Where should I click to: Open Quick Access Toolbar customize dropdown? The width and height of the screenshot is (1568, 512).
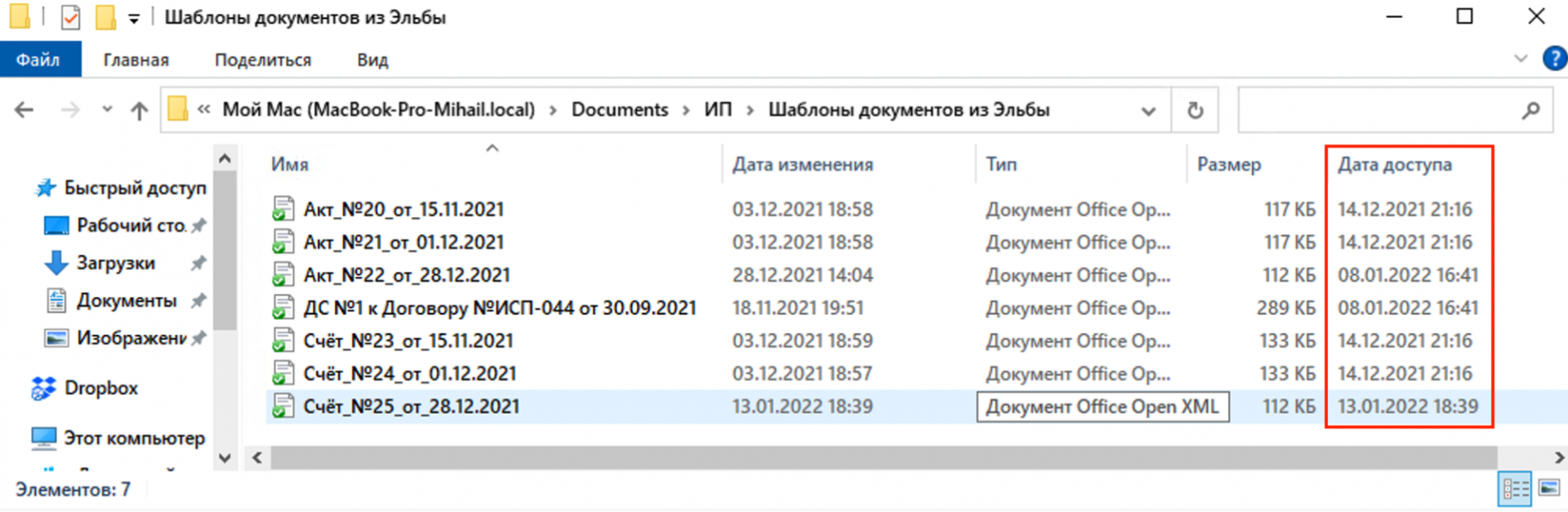pos(134,18)
